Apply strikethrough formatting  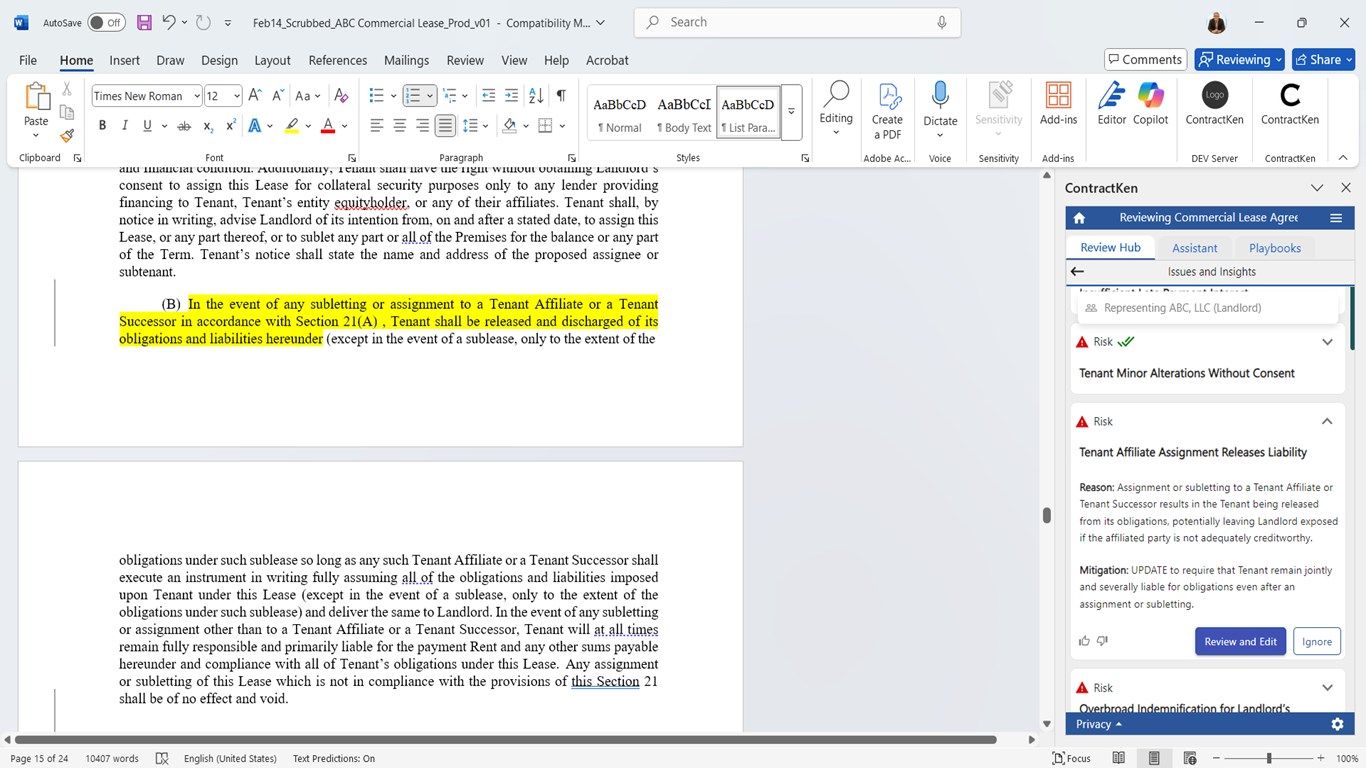pos(184,126)
